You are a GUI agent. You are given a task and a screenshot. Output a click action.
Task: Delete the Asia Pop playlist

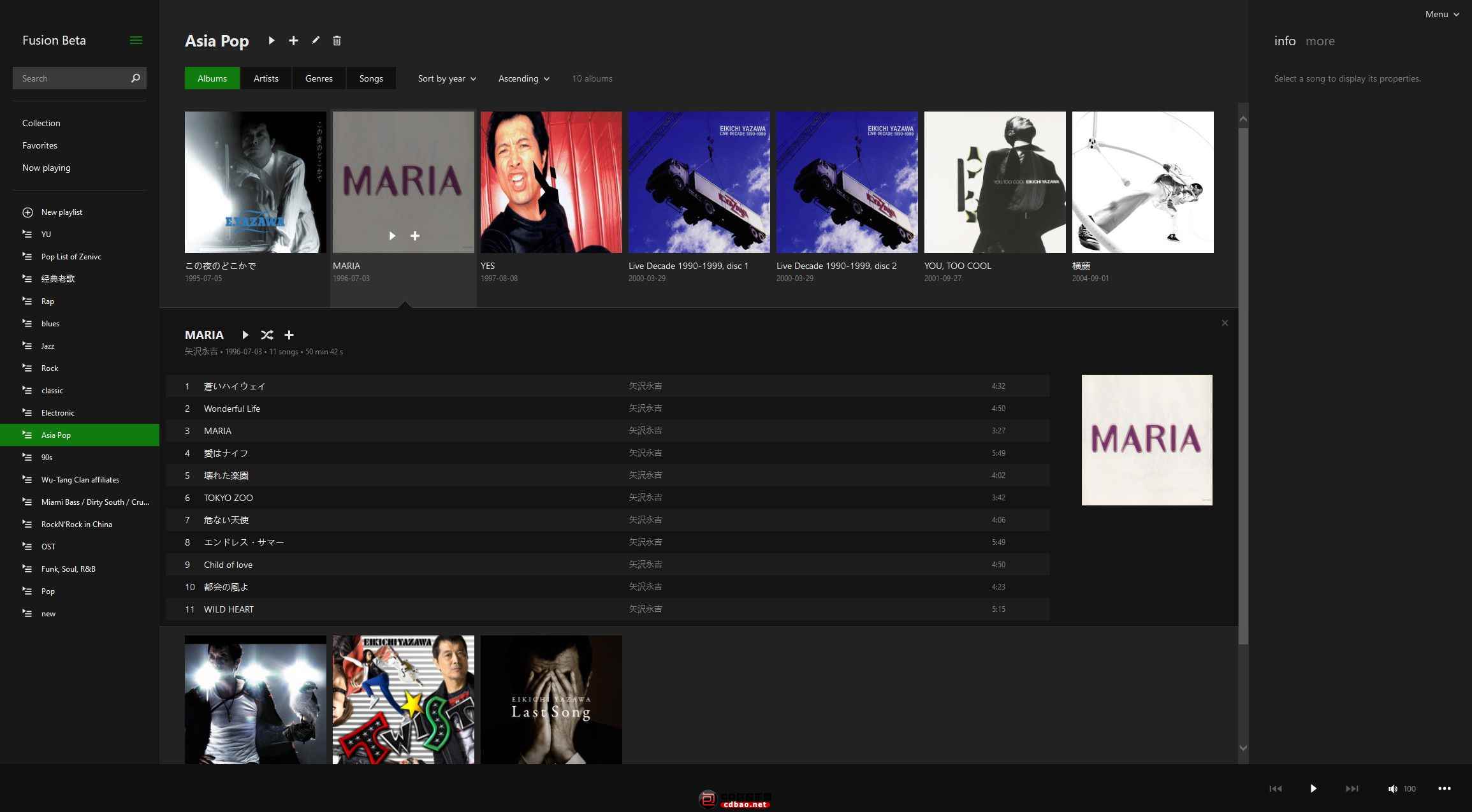click(337, 41)
